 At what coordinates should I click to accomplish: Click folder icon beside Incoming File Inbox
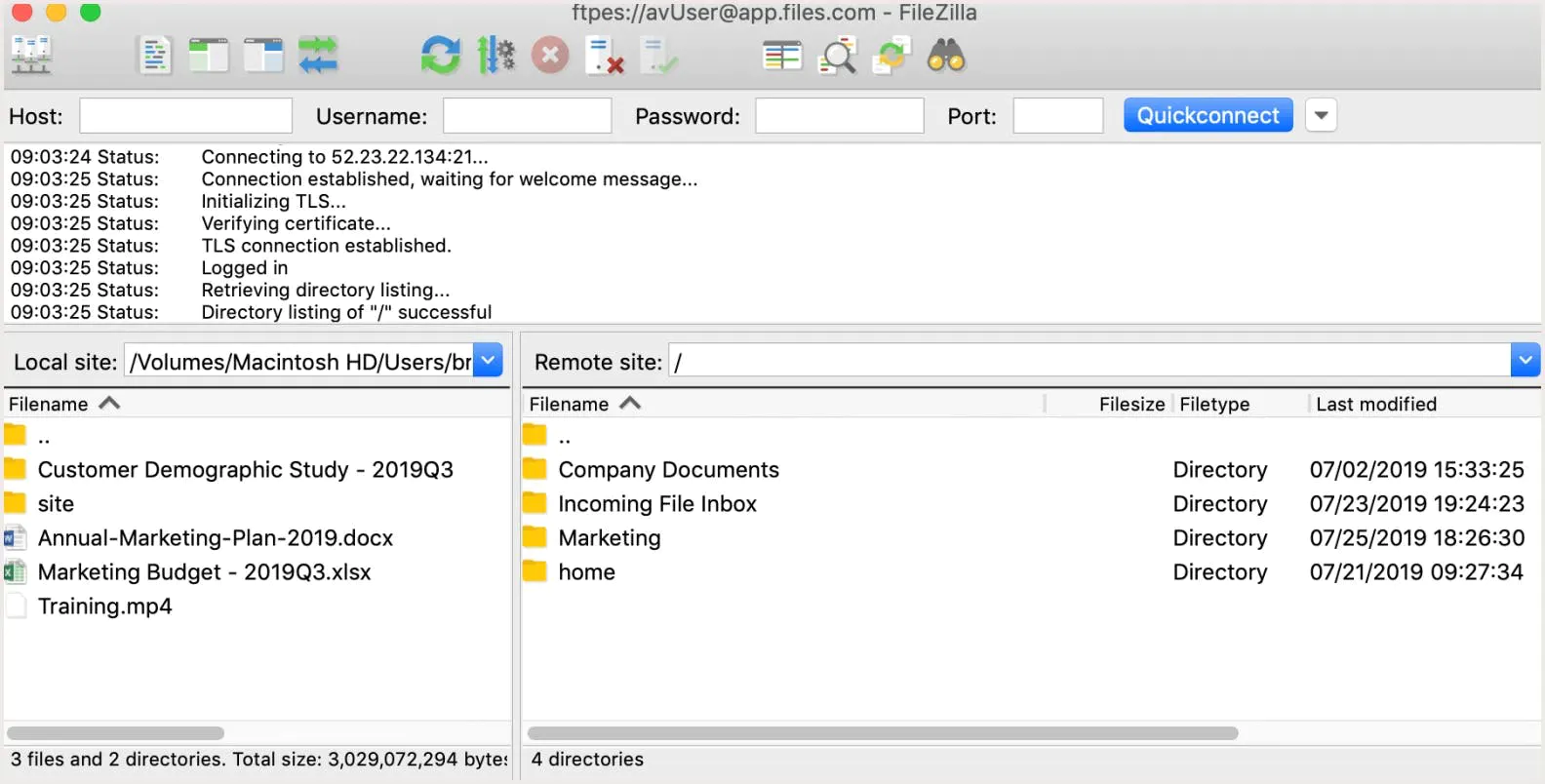click(x=535, y=503)
